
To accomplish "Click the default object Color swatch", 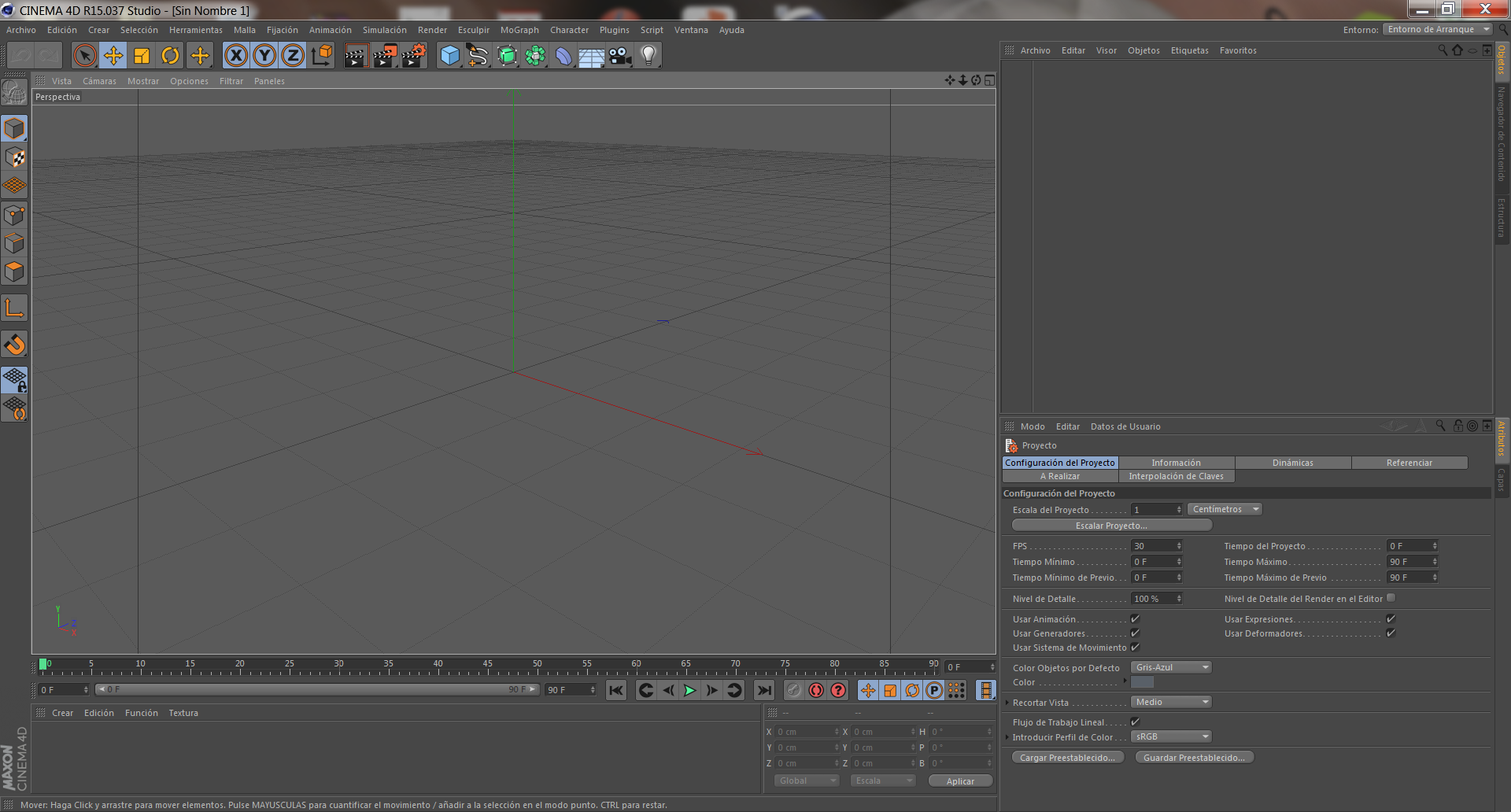I will coord(1142,682).
